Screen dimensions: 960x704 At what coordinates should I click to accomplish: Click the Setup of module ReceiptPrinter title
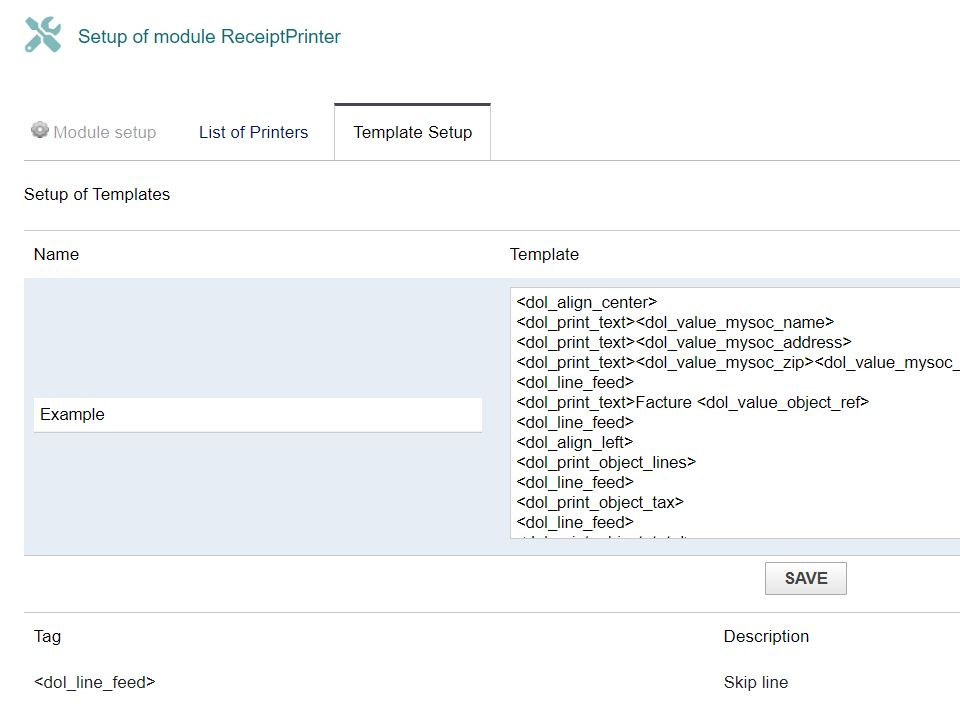coord(209,37)
